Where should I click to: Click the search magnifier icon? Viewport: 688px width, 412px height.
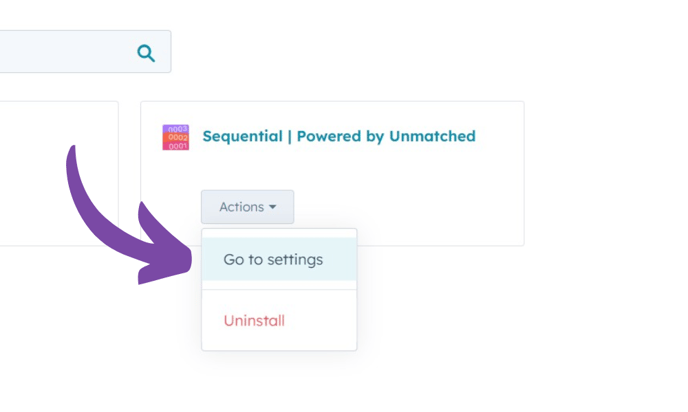coord(146,53)
